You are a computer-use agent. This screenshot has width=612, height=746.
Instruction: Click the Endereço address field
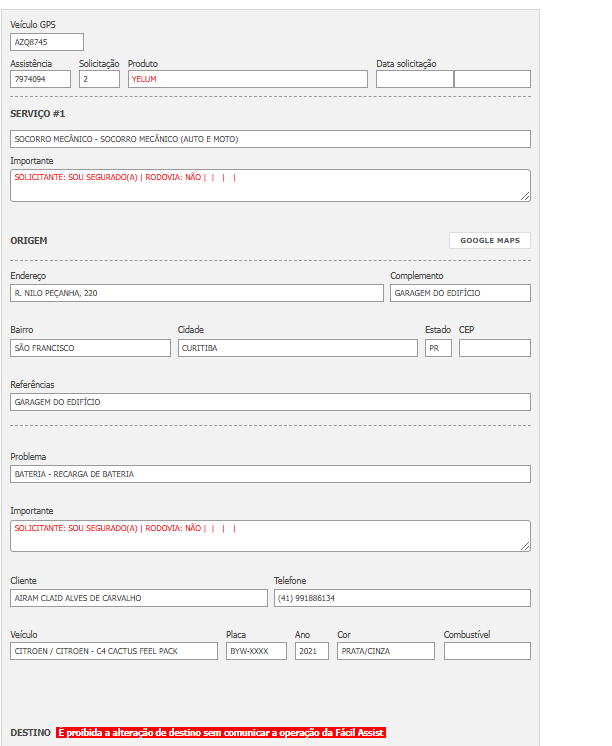(x=197, y=293)
